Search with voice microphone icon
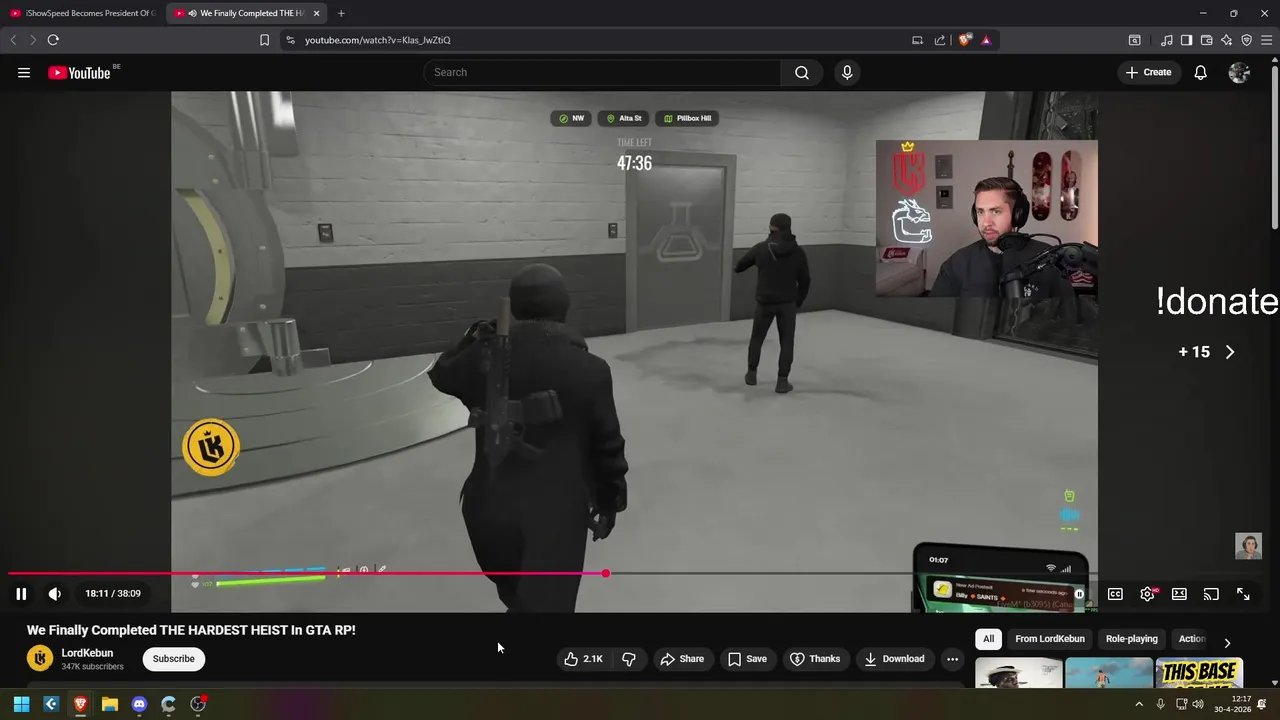The width and height of the screenshot is (1280, 720). [847, 72]
